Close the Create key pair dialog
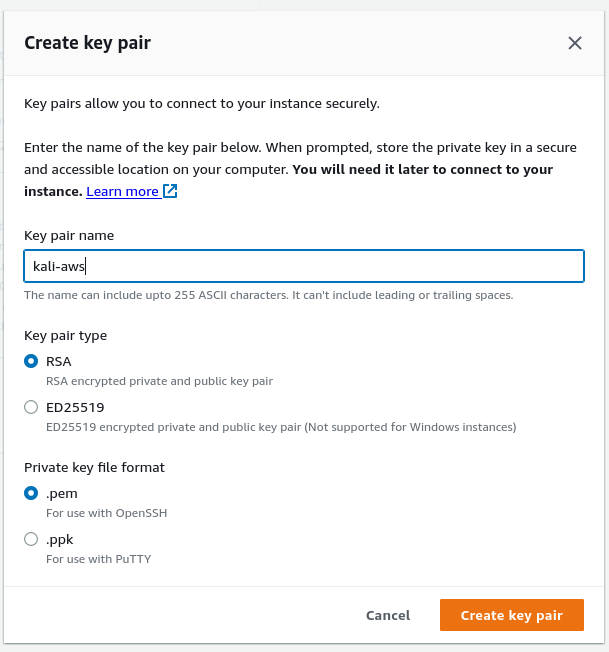Screen dimensions: 609x652 pos(575,43)
